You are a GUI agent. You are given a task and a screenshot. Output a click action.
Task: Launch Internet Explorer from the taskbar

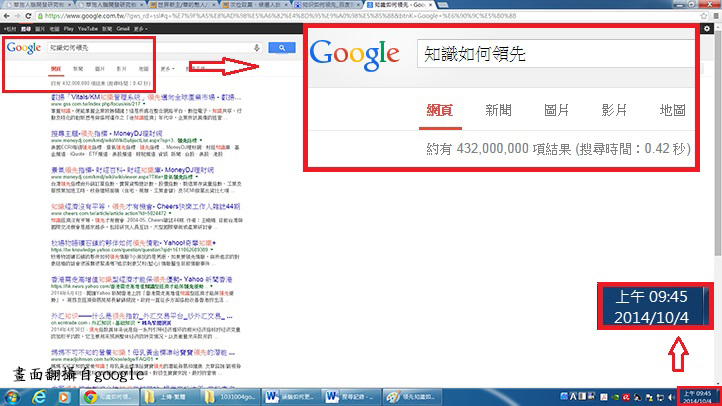(39, 397)
